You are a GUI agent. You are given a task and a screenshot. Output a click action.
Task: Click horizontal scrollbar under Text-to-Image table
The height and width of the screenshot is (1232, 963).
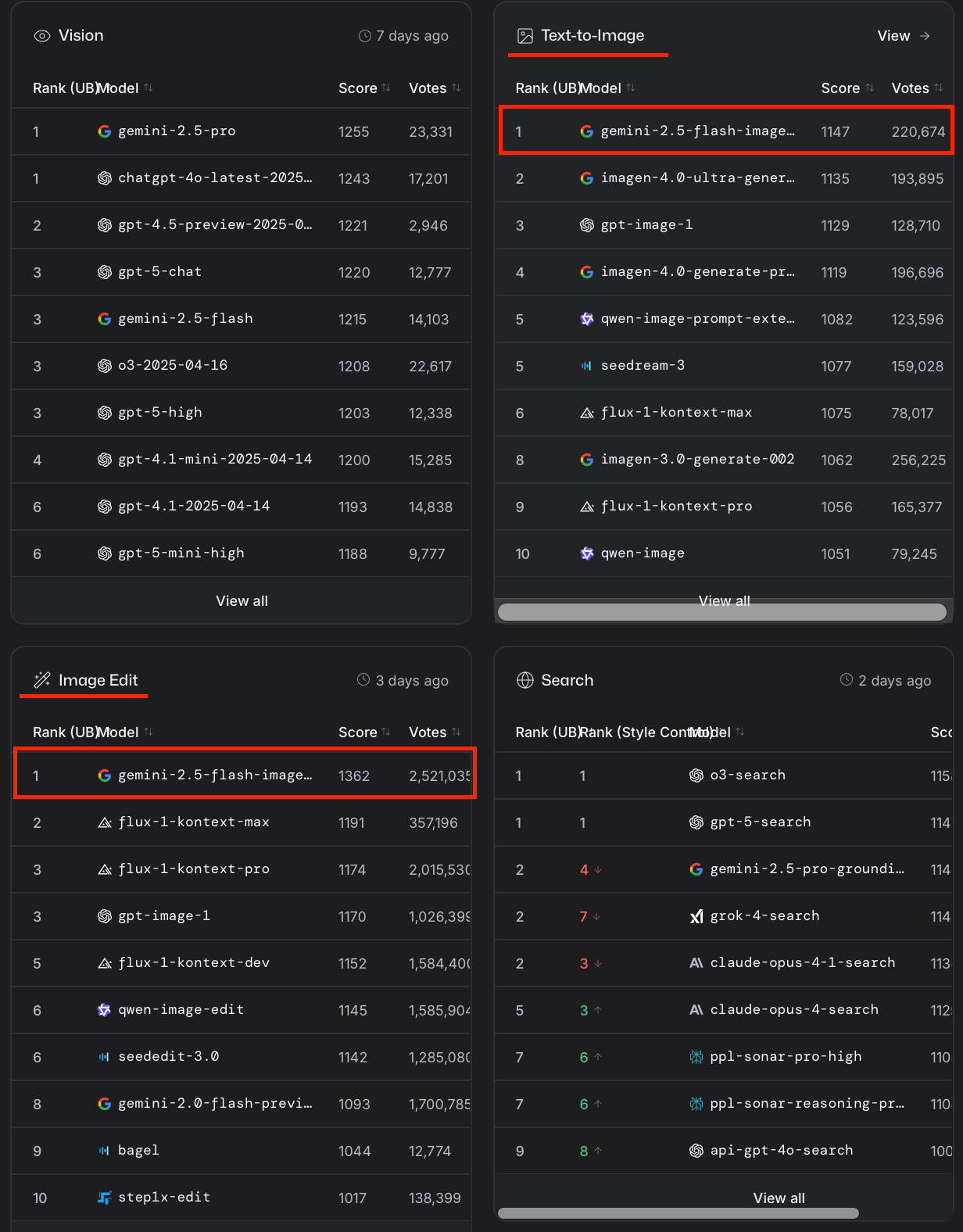721,612
